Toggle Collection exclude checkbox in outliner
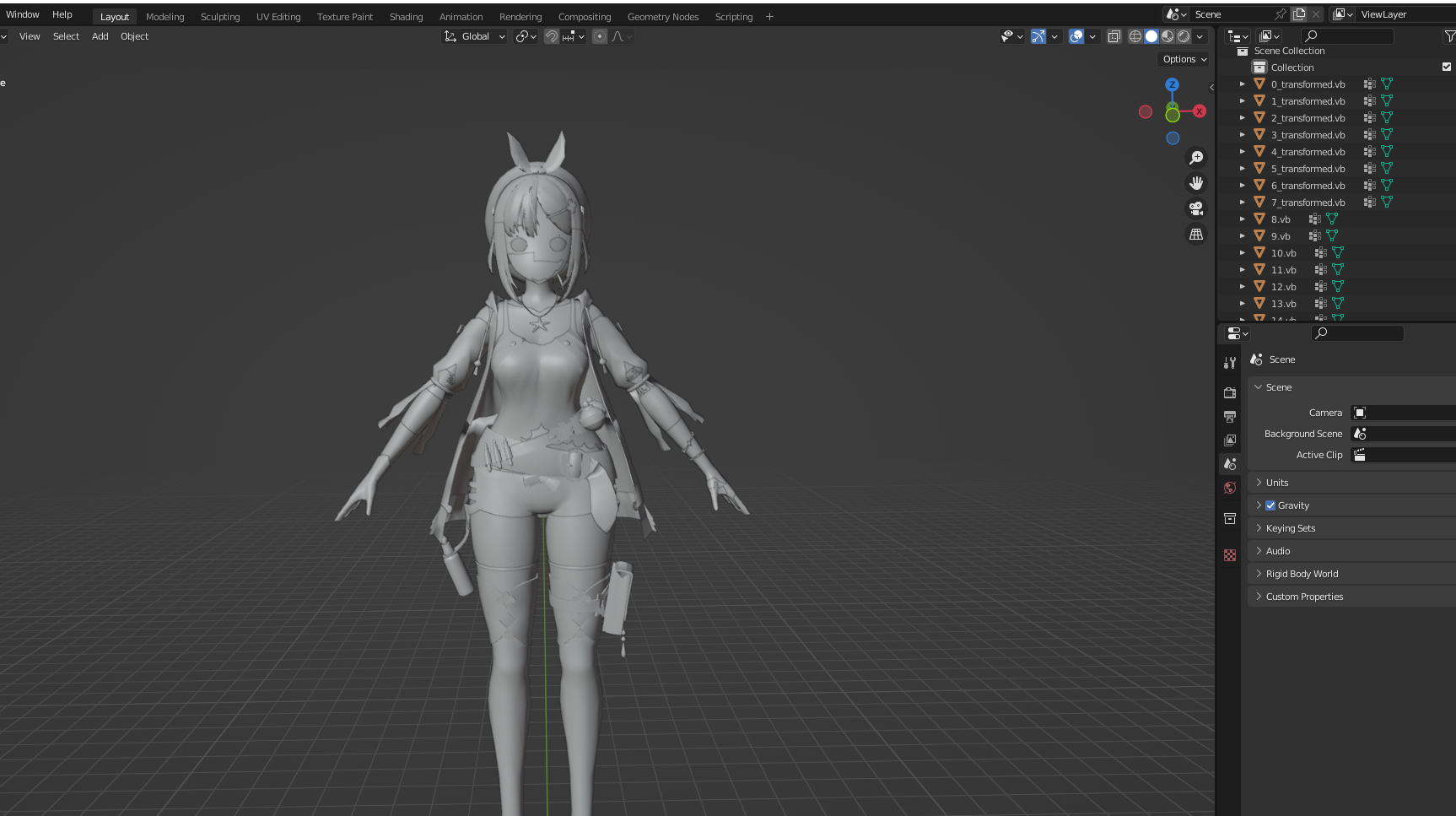Screen dimensions: 1456x816 pos(1447,67)
